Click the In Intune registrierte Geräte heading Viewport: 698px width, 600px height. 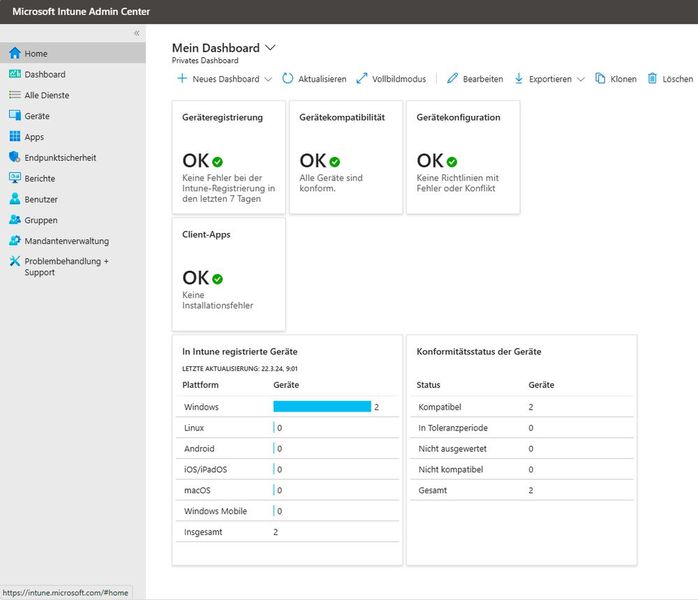coord(239,352)
